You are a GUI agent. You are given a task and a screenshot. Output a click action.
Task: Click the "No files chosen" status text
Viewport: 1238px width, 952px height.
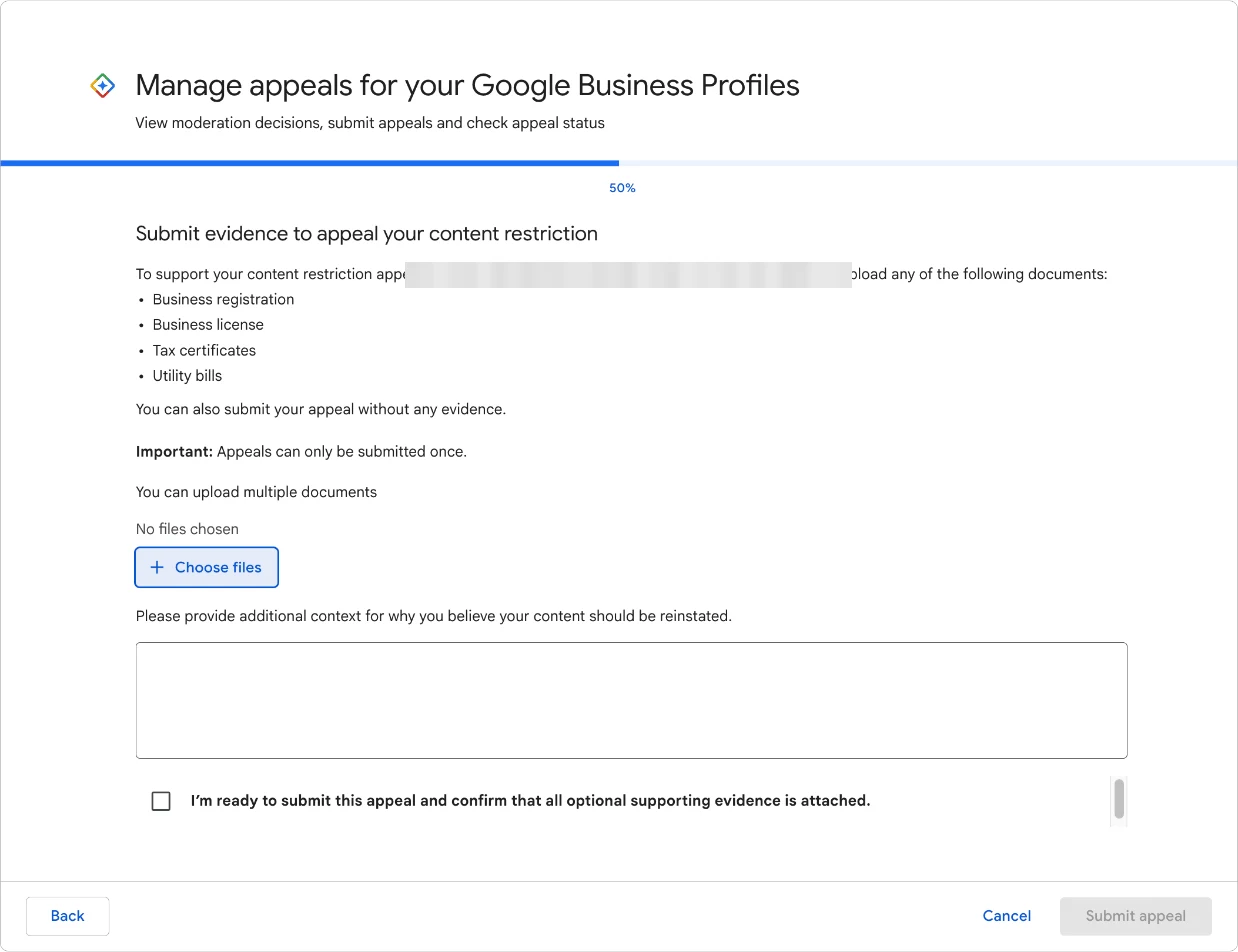[x=187, y=529]
